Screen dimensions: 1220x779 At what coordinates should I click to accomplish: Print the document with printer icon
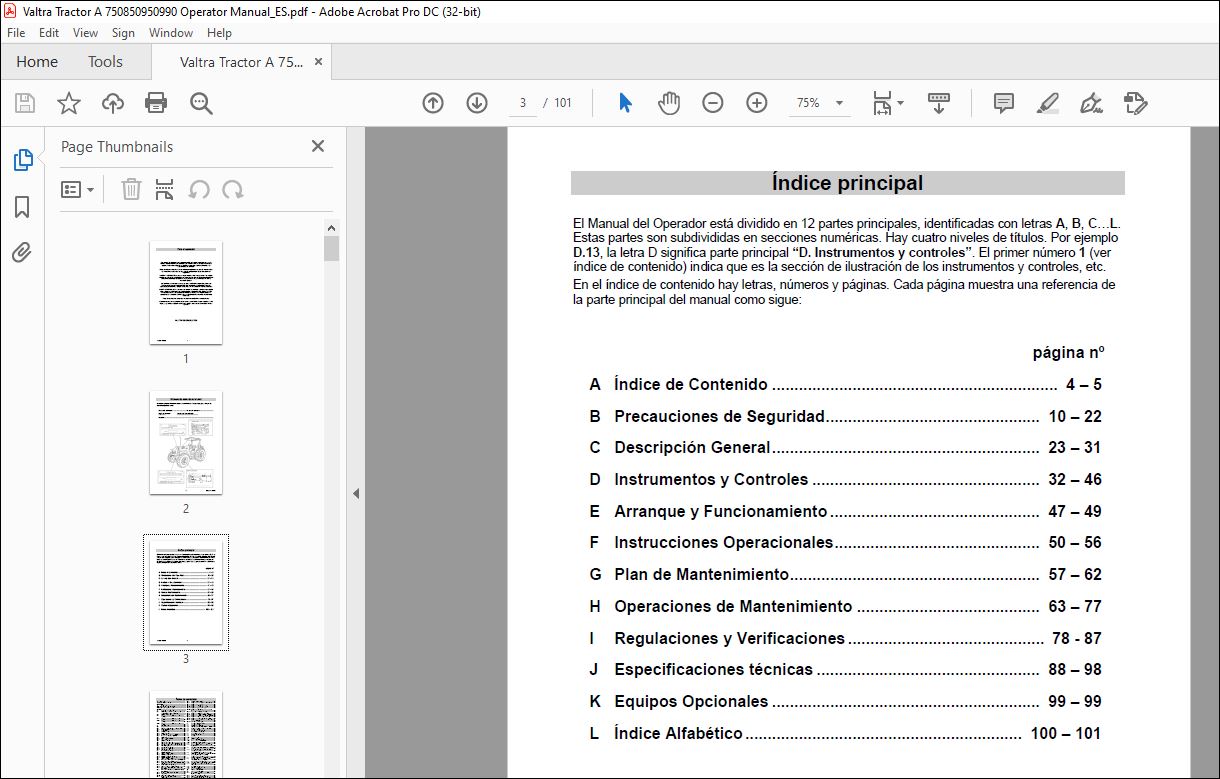pos(156,103)
